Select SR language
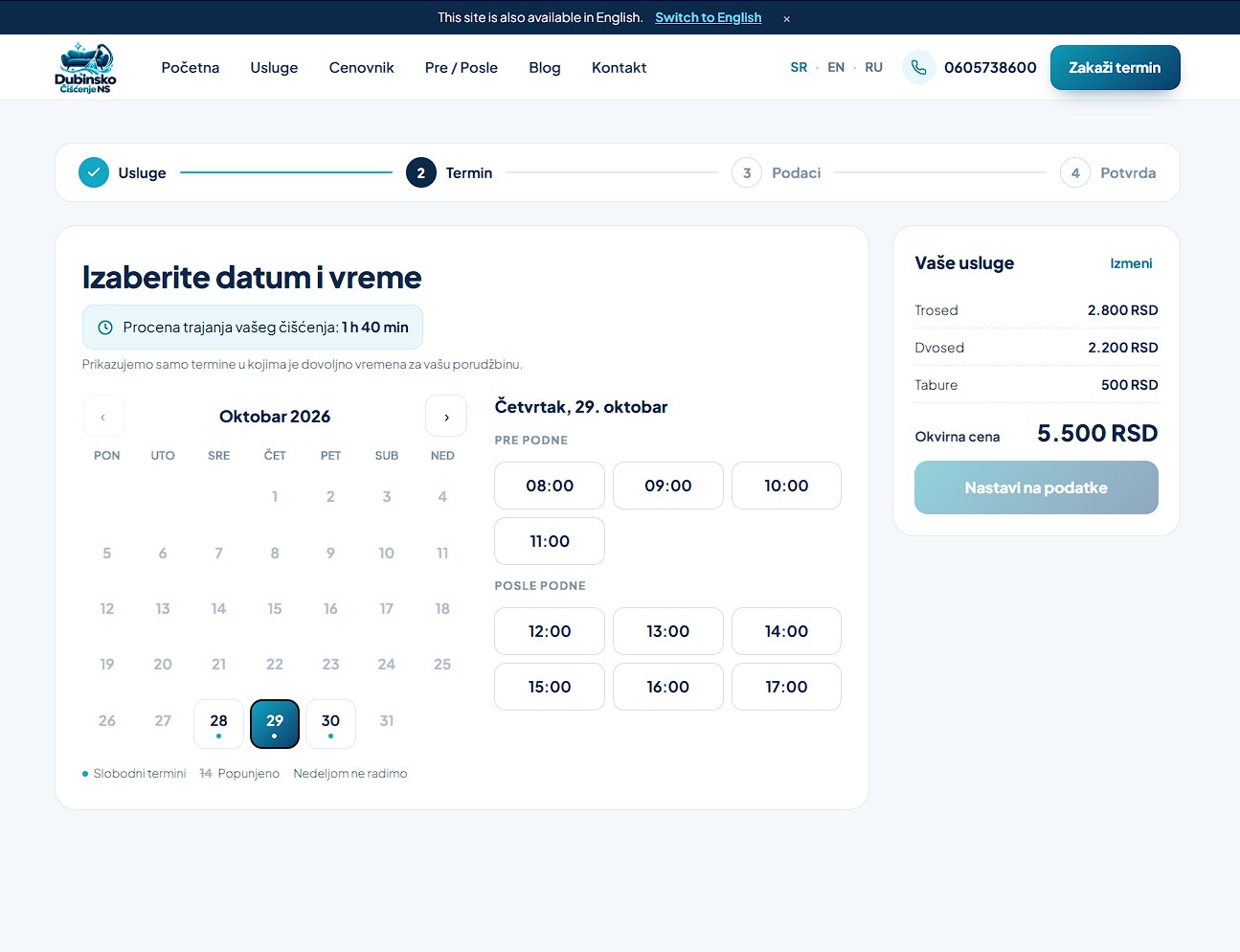The image size is (1240, 952). coord(799,67)
